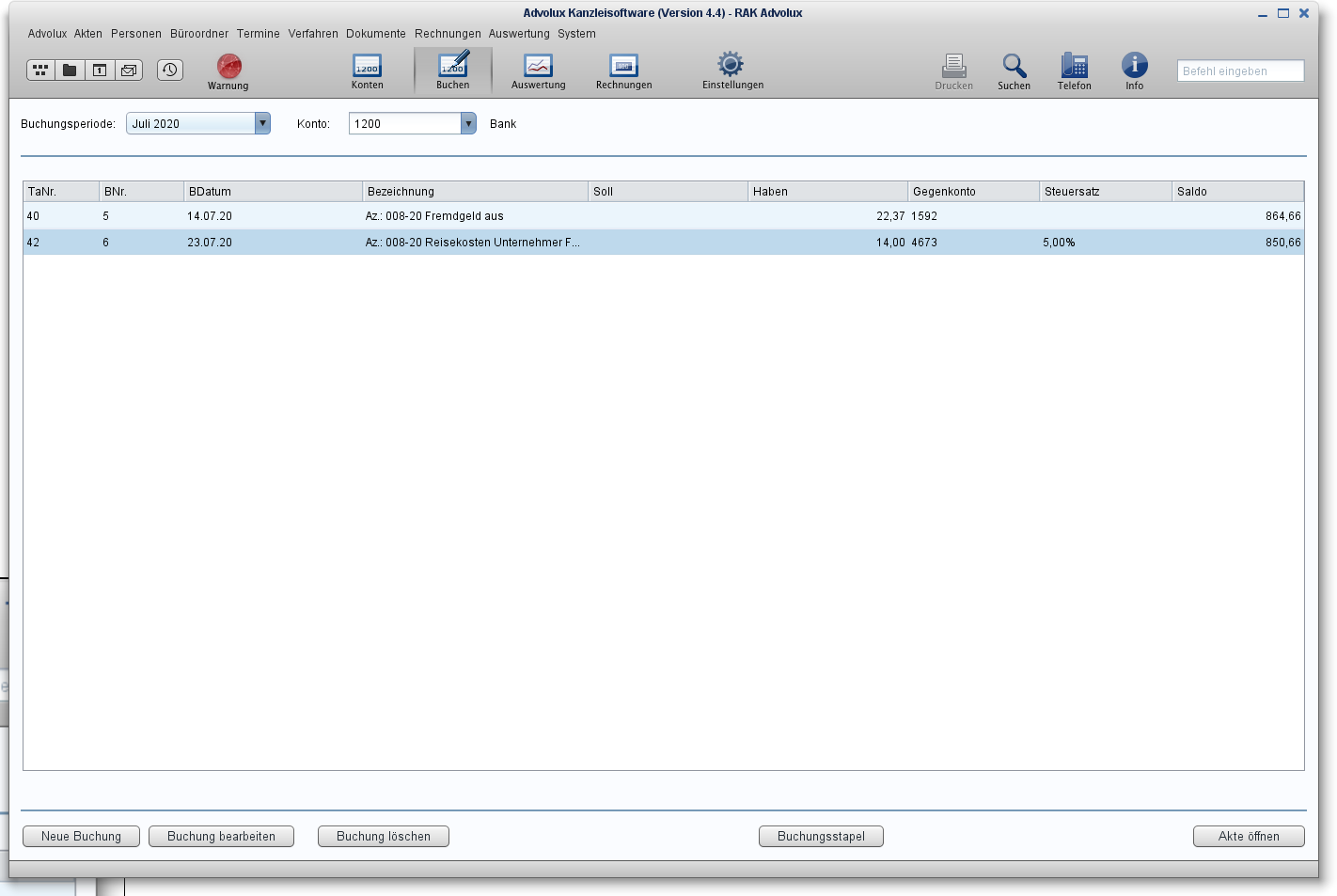Open the Büroordner menu
The width and height of the screenshot is (1337, 896).
199,34
